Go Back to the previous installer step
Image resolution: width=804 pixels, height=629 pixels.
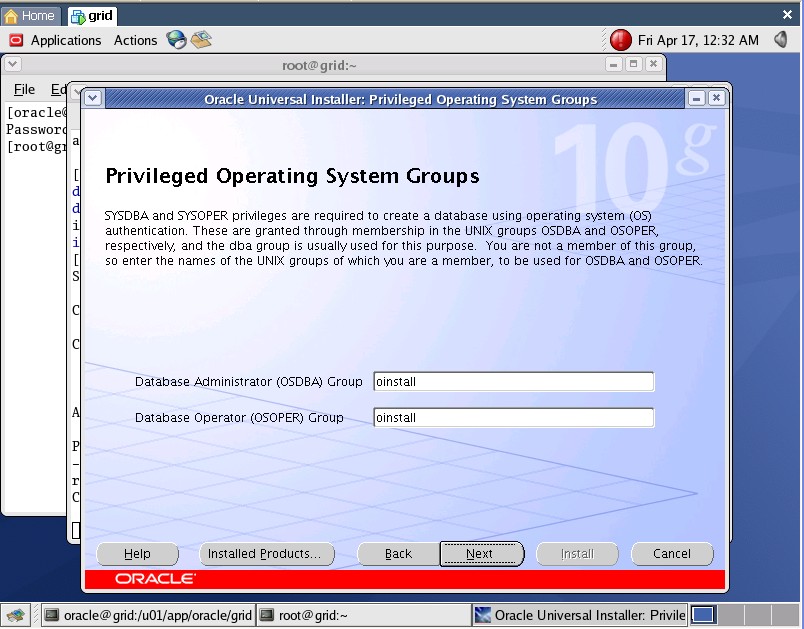click(x=398, y=554)
